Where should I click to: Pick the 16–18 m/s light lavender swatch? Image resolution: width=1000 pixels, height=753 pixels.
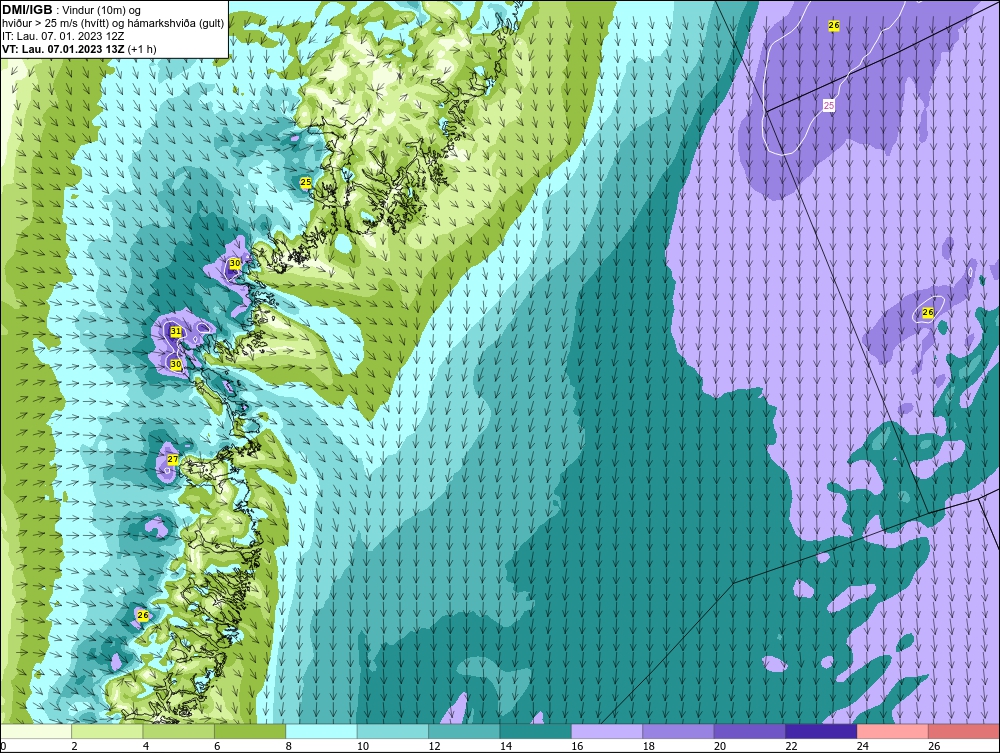tap(607, 731)
